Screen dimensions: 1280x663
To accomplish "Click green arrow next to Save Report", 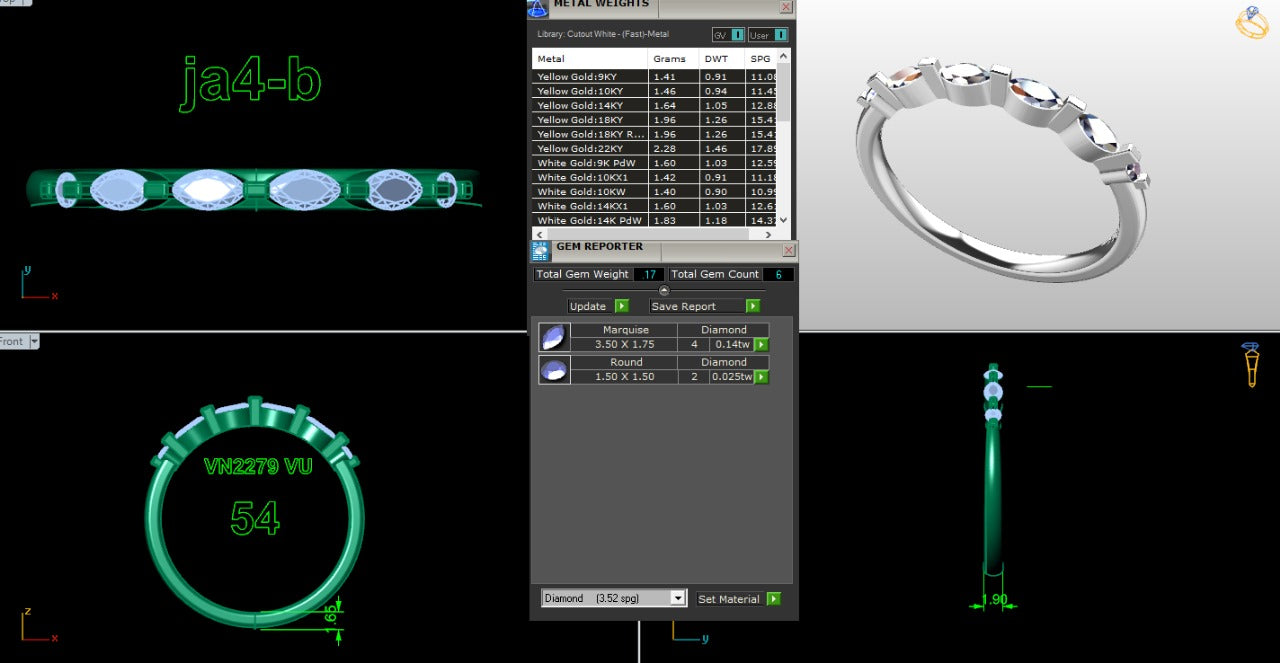I will point(753,306).
